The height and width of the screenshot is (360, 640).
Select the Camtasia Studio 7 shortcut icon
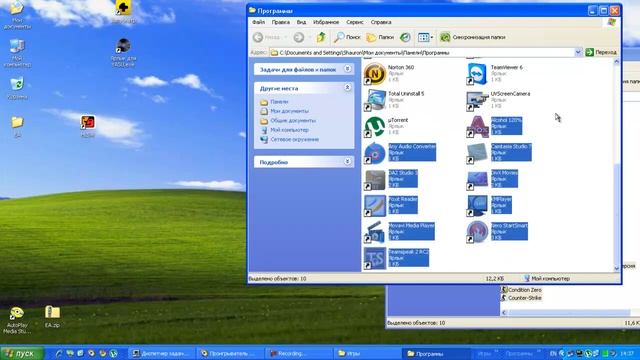point(477,153)
